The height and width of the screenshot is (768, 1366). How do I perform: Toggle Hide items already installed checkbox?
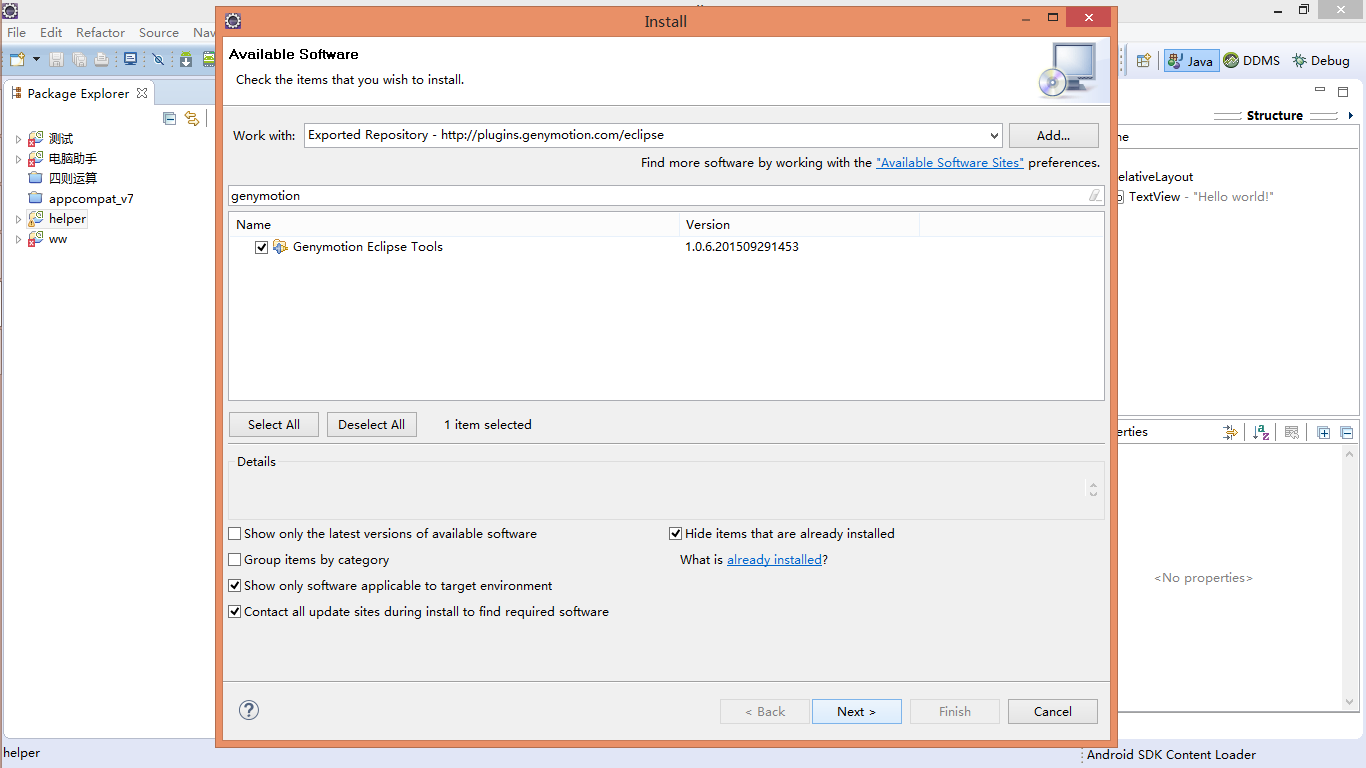click(676, 534)
